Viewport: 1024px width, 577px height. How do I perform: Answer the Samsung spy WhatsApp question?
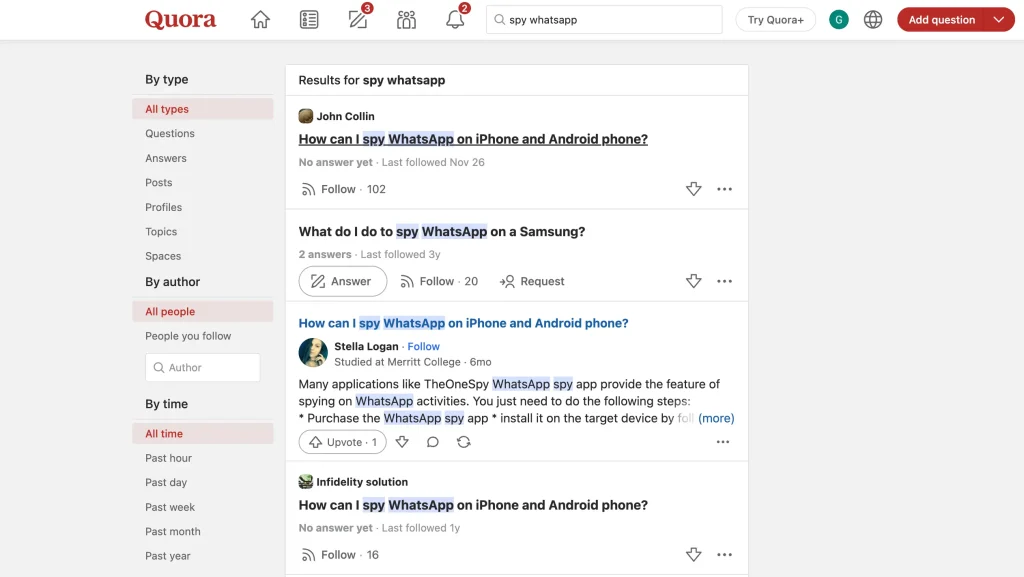tap(342, 281)
